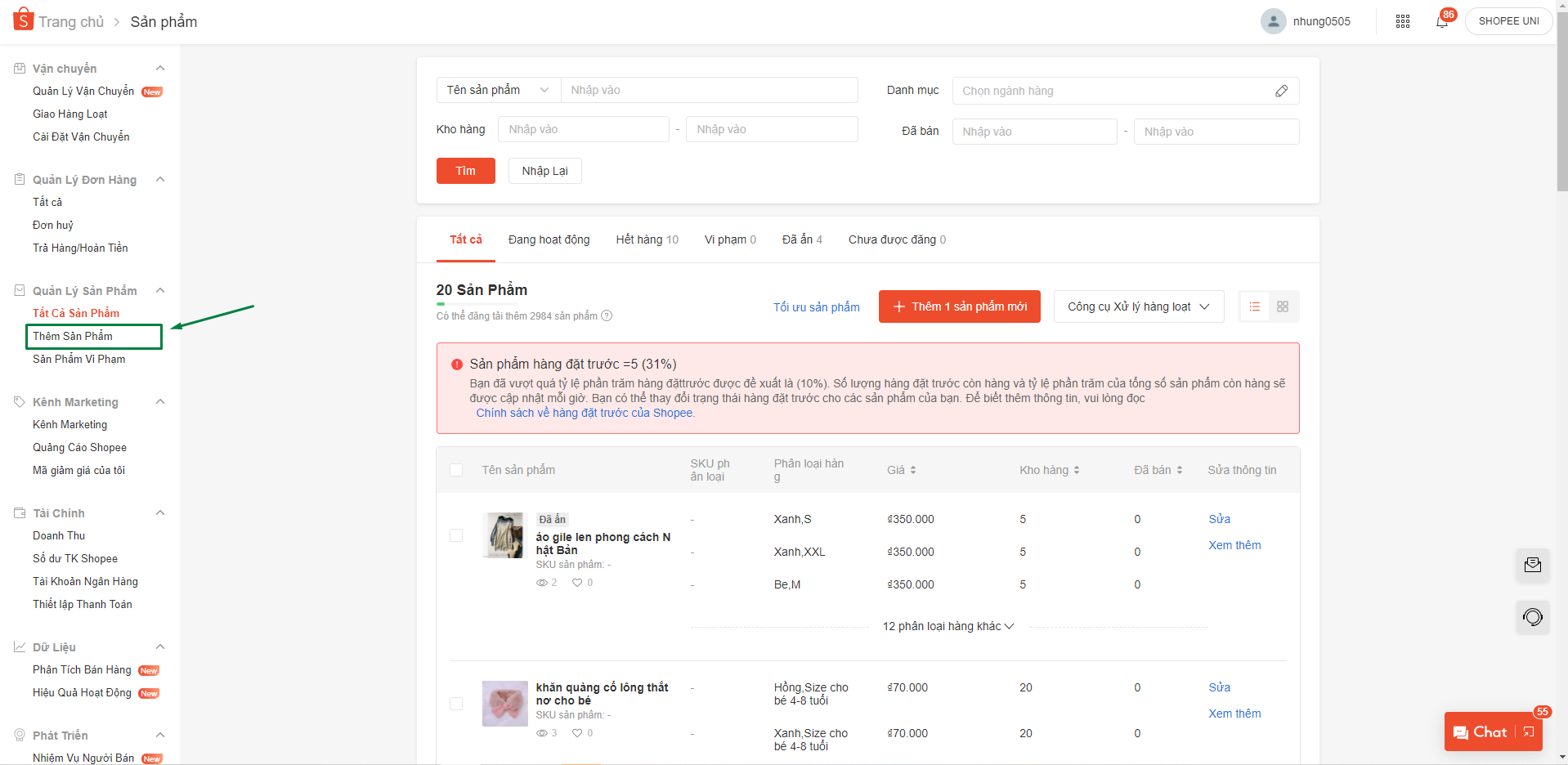Viewport: 1568px width, 765px height.
Task: Open the Tên sản phẩm search type dropdown
Action: pos(497,90)
